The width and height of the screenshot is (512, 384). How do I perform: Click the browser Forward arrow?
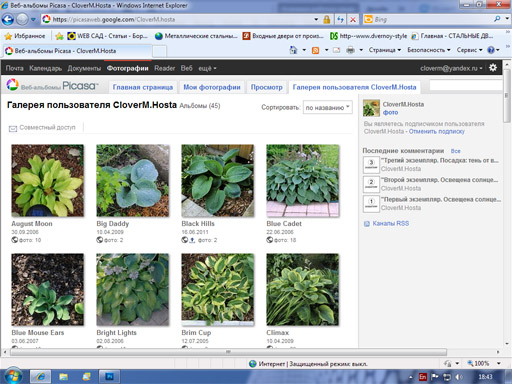coord(22,19)
